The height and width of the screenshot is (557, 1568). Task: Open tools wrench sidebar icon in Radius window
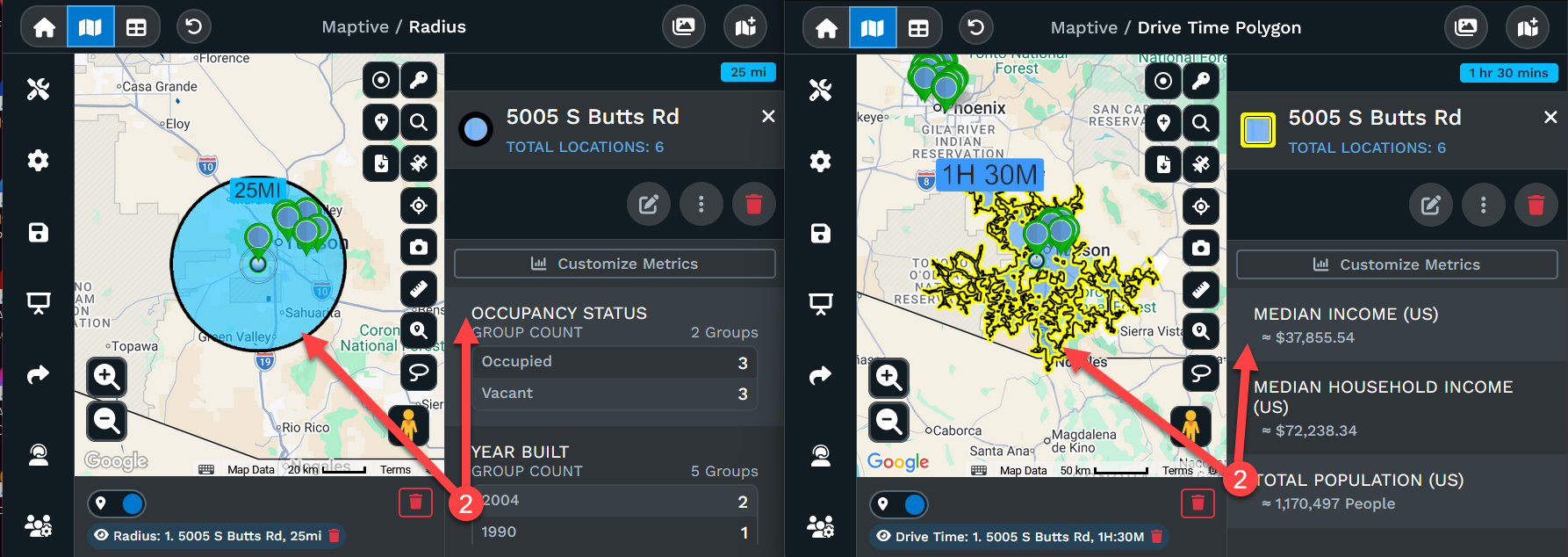coord(38,89)
